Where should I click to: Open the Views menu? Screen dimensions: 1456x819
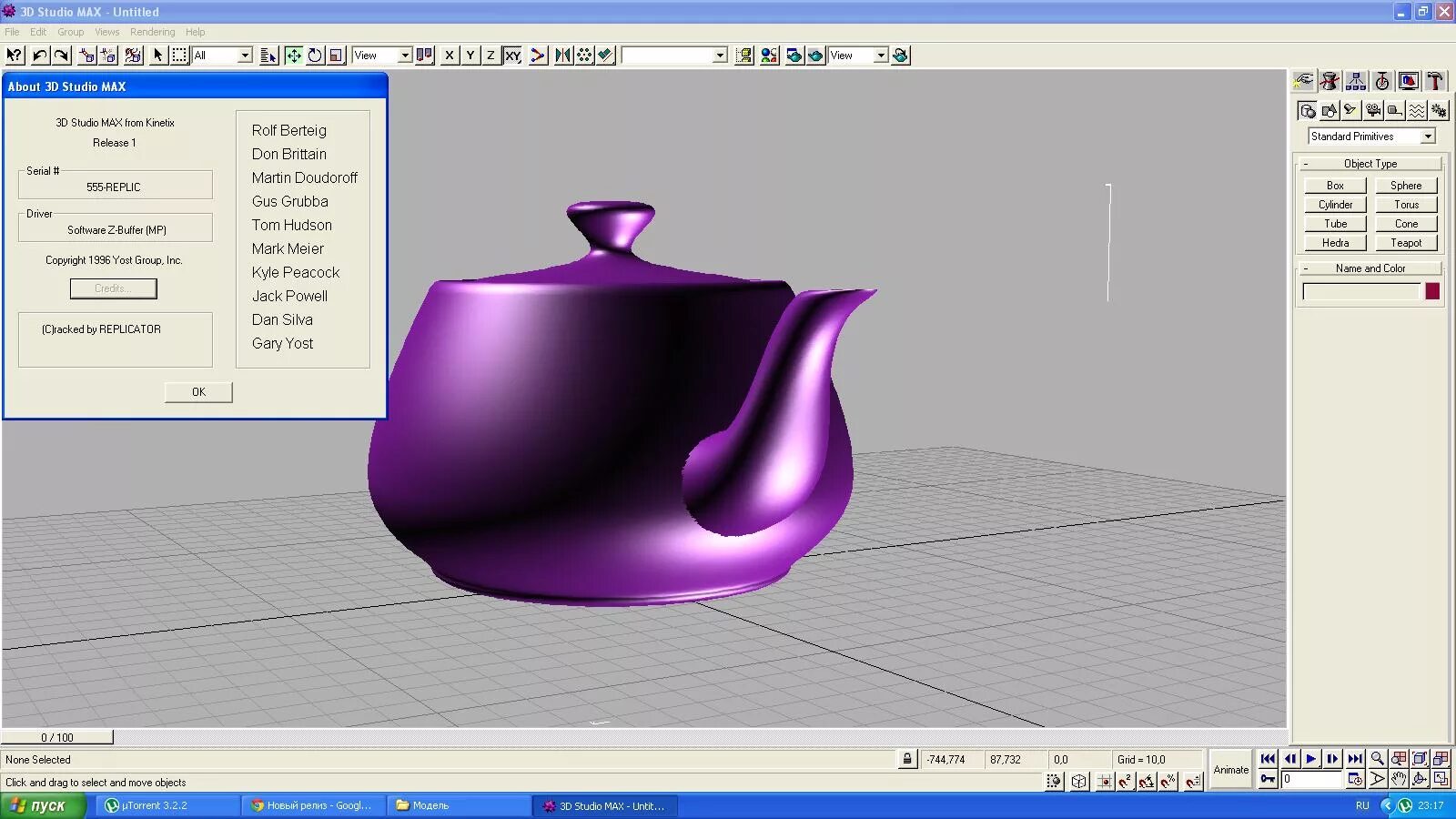[x=106, y=32]
